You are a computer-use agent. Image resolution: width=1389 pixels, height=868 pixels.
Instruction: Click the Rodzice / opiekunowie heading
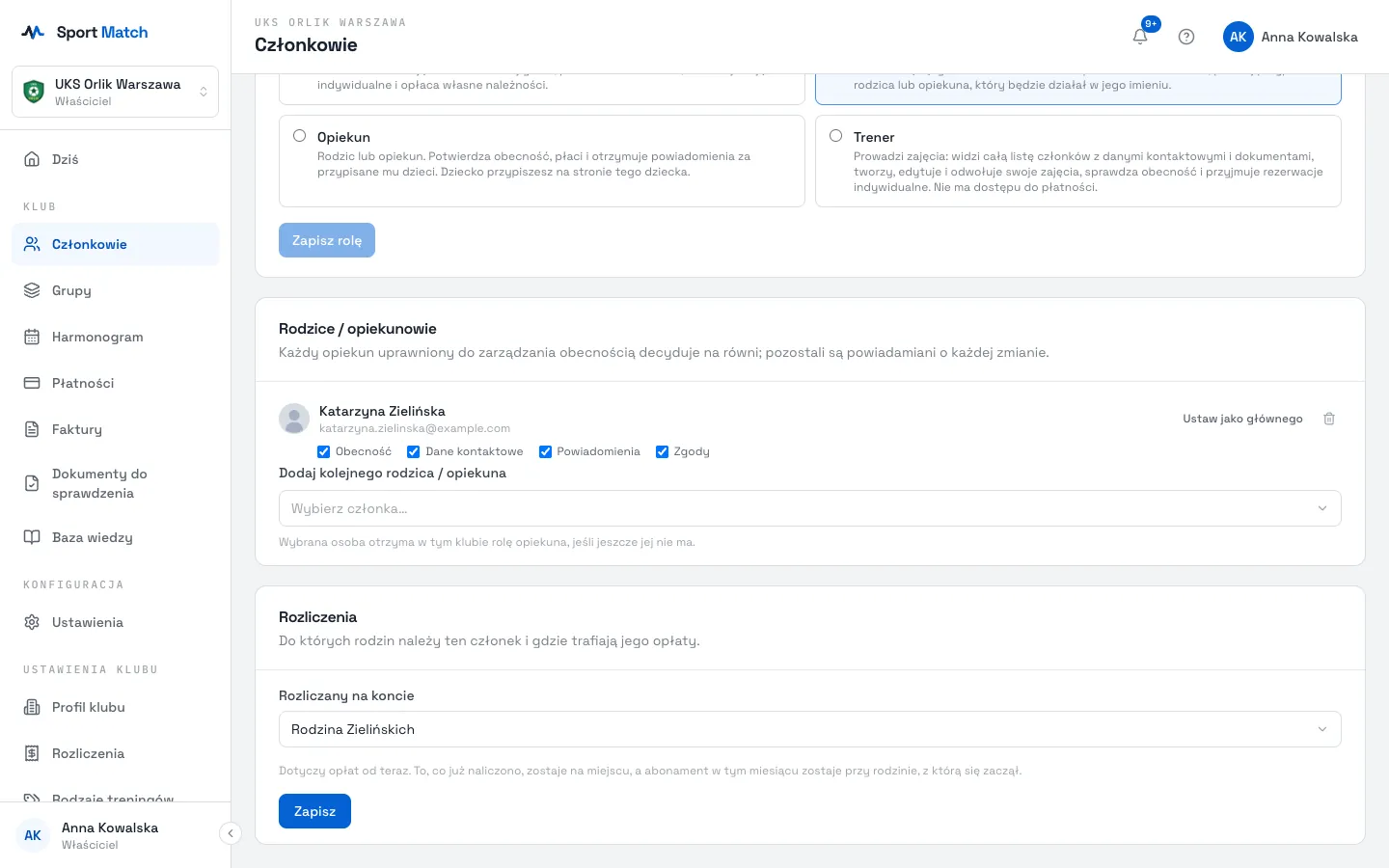pos(358,329)
